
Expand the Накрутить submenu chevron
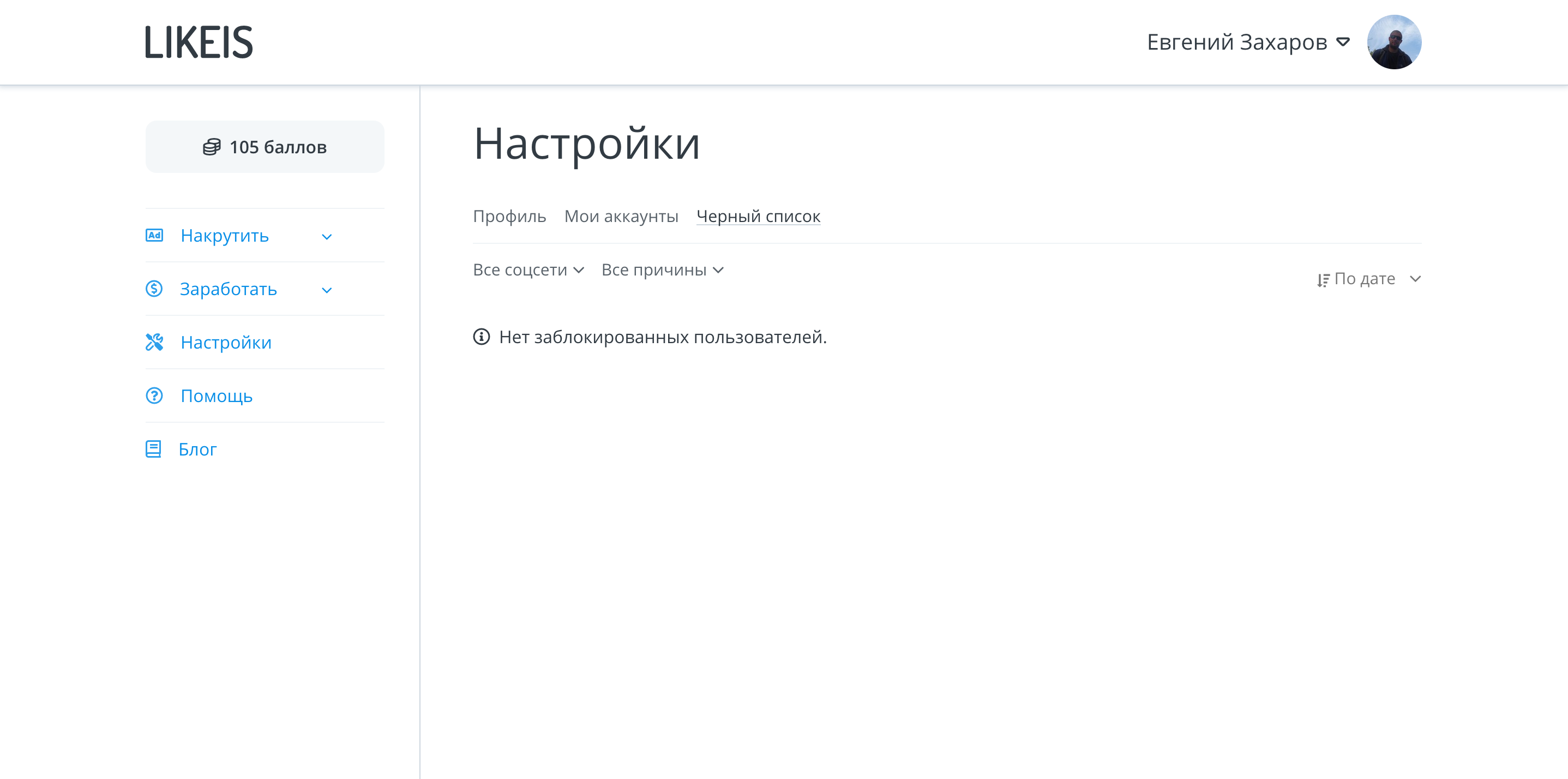pyautogui.click(x=327, y=236)
